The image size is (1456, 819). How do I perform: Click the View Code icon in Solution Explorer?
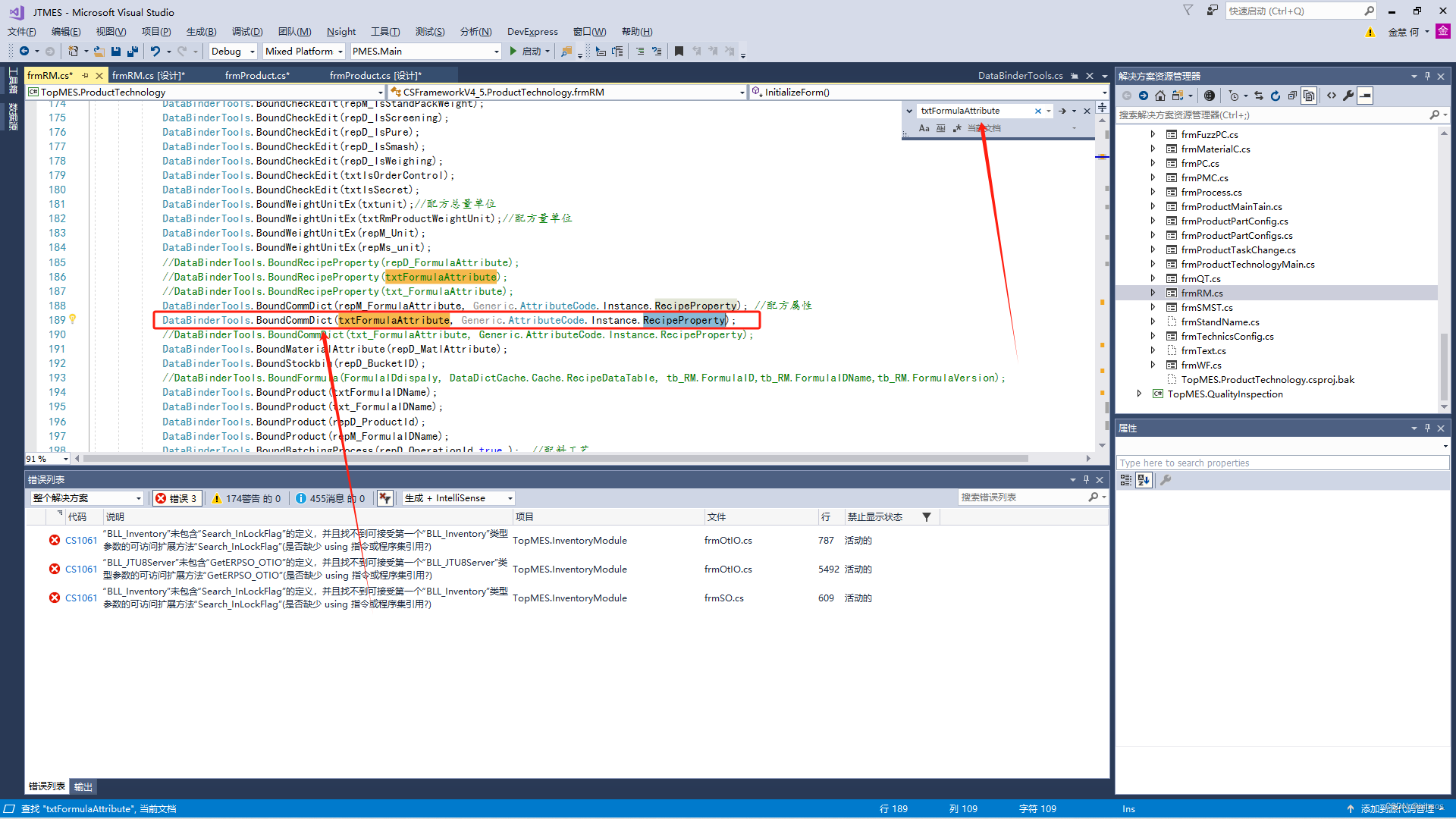(x=1332, y=96)
